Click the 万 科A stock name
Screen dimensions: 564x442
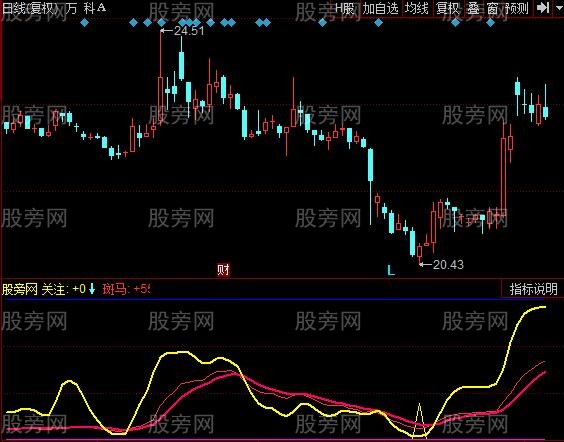tap(86, 8)
